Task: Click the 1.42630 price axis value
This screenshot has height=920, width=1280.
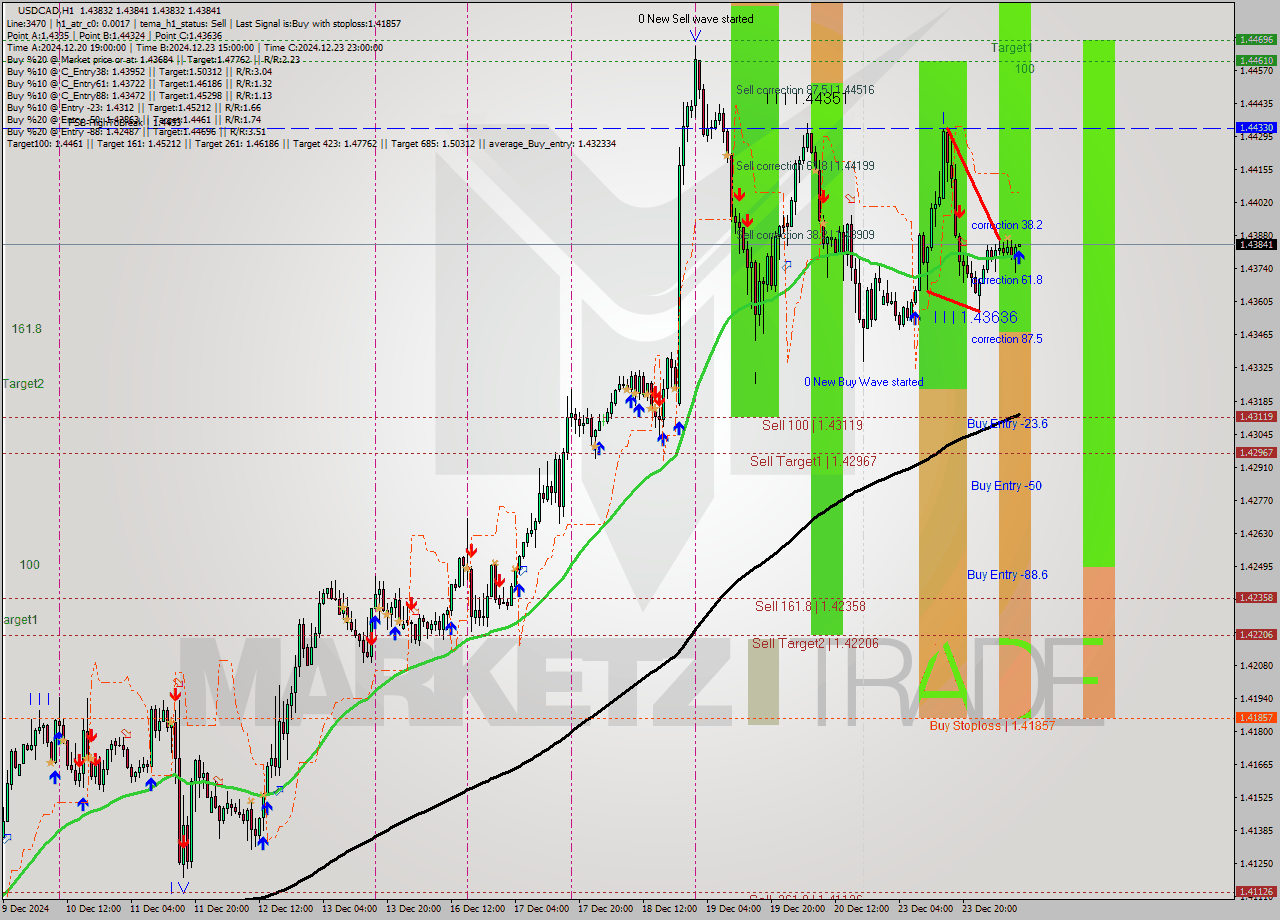Action: 1256,533
